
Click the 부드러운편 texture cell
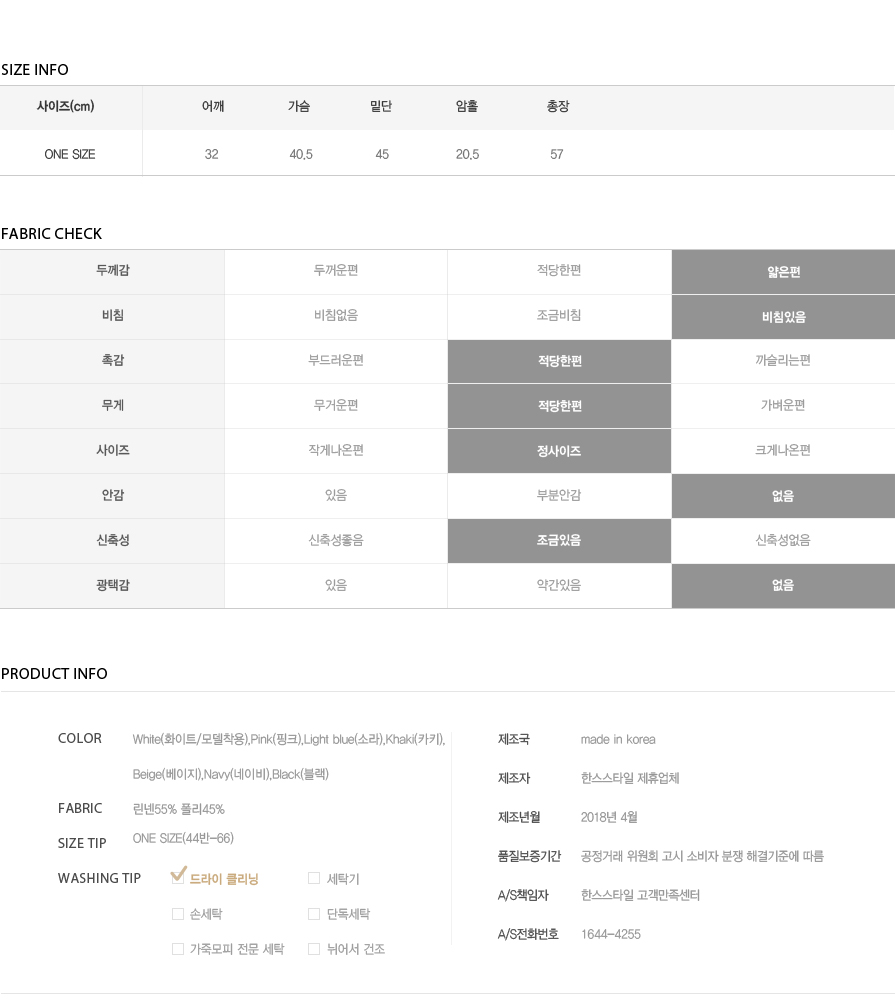336,360
